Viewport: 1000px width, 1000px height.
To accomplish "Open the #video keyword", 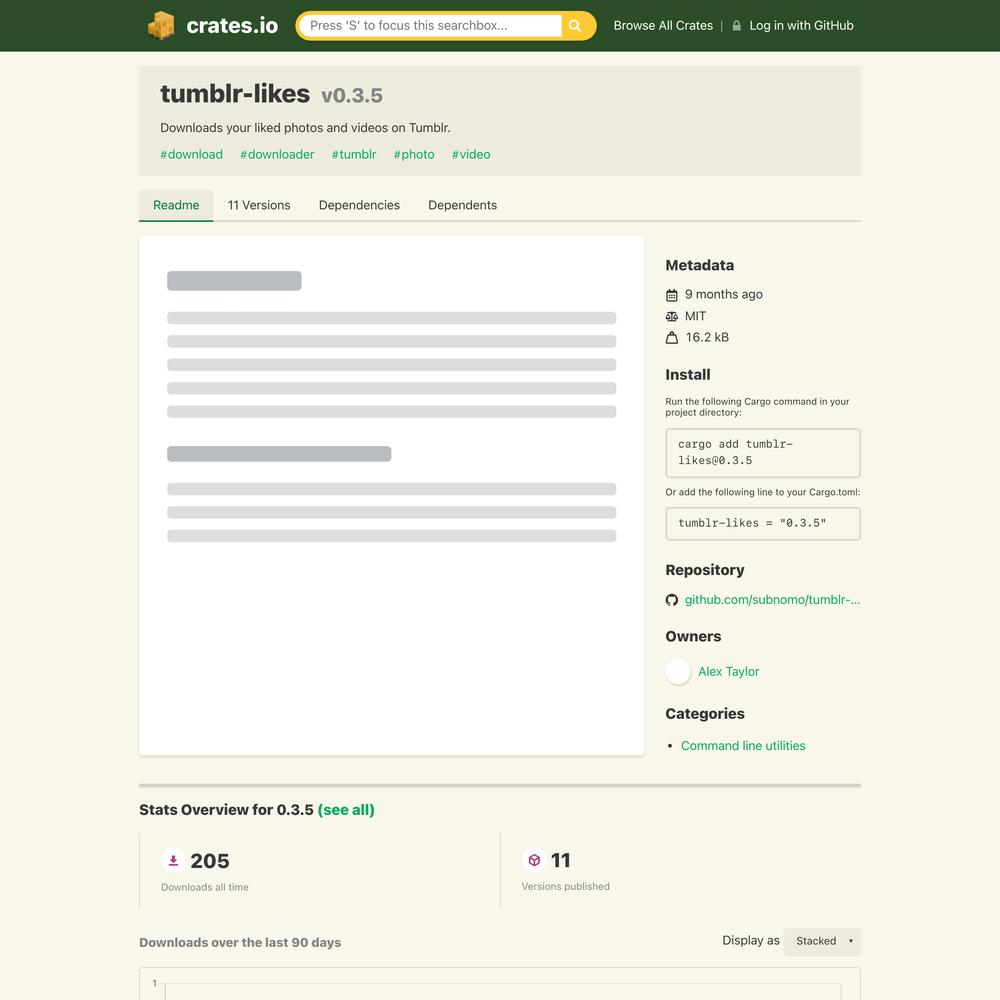I will 471,154.
